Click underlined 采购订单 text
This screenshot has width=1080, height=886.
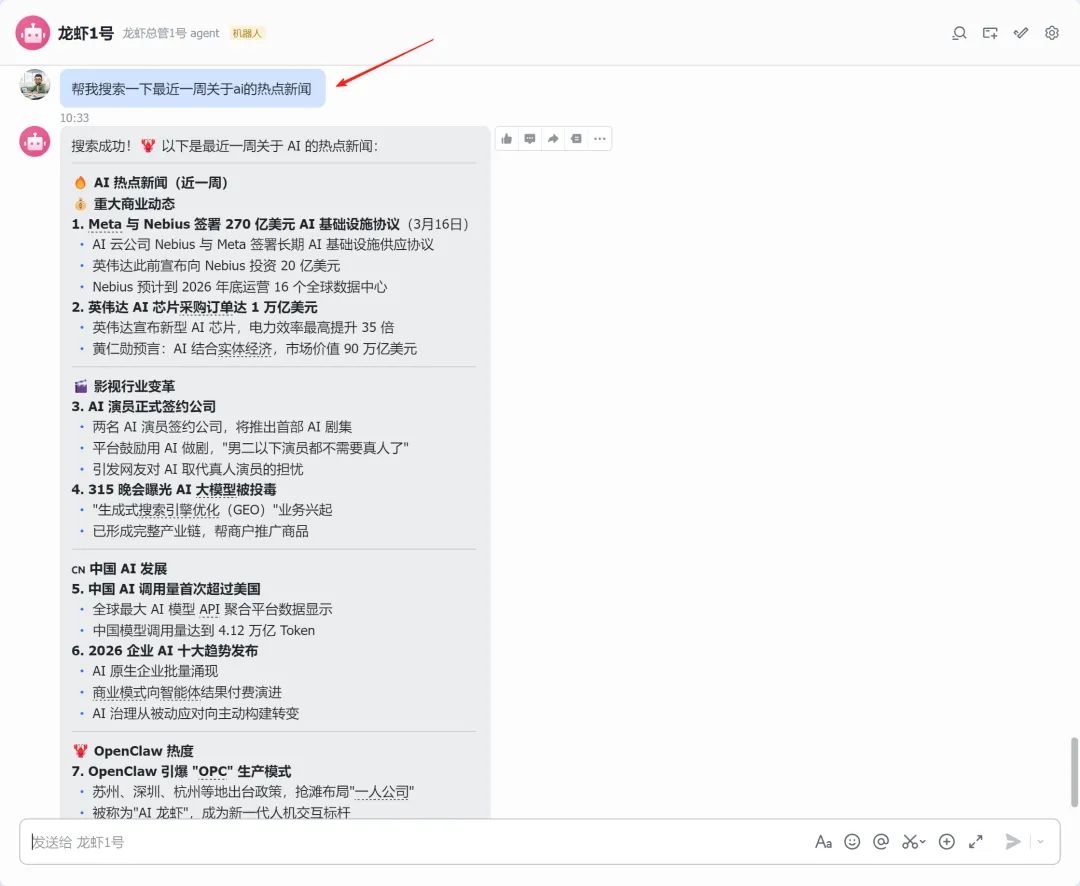click(x=205, y=307)
